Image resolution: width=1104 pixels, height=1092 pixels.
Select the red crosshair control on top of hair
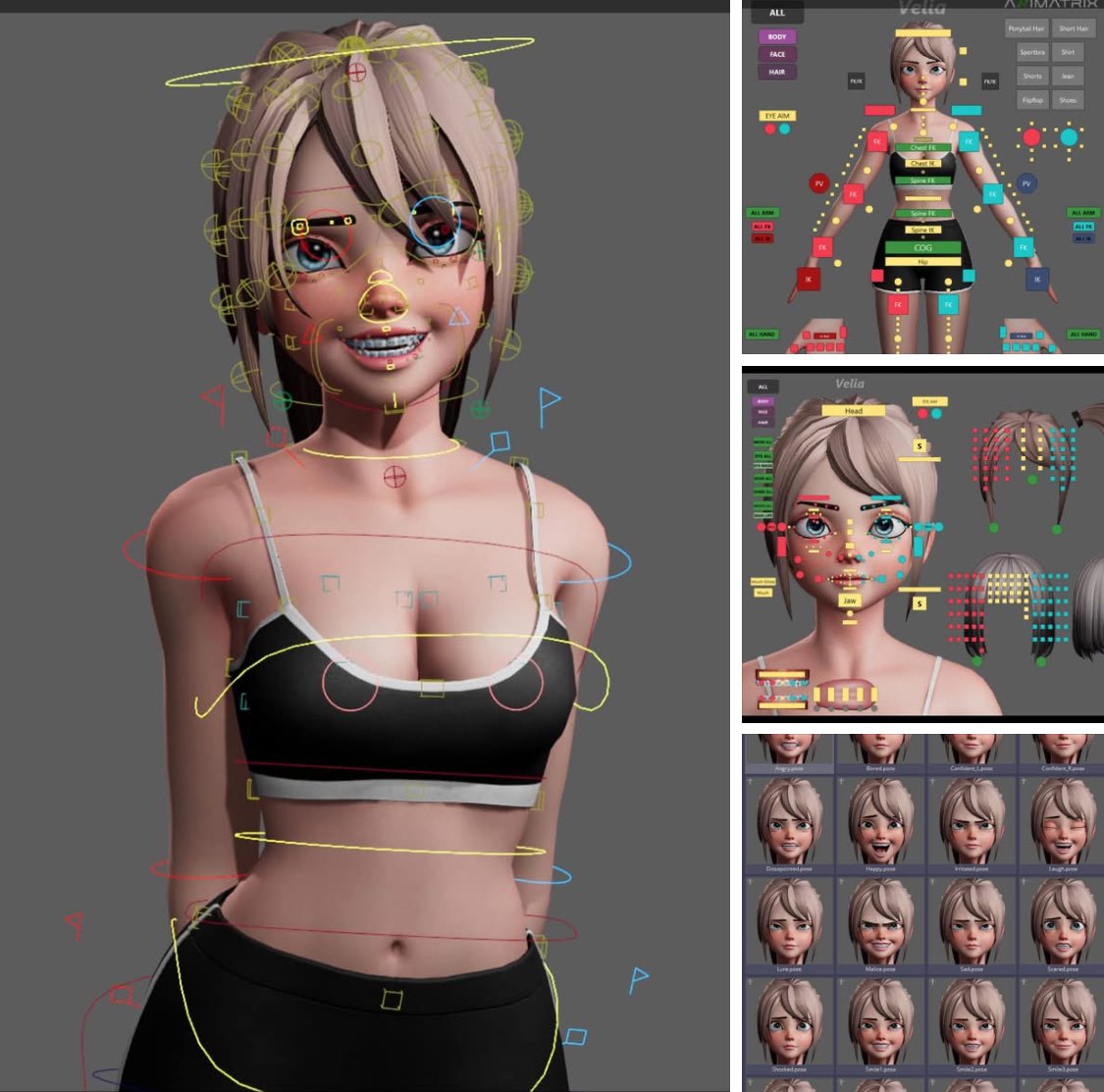[356, 72]
